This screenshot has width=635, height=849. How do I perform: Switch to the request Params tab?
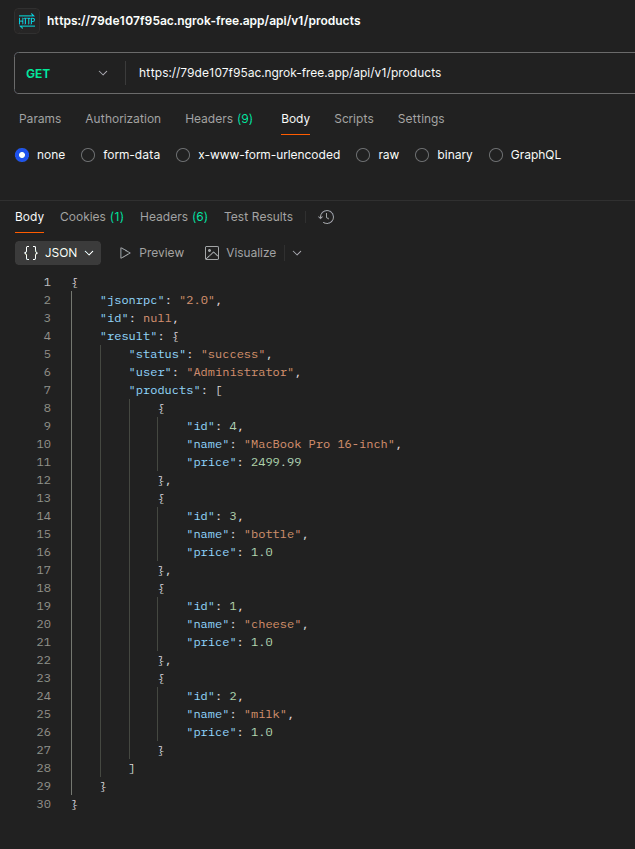(40, 119)
